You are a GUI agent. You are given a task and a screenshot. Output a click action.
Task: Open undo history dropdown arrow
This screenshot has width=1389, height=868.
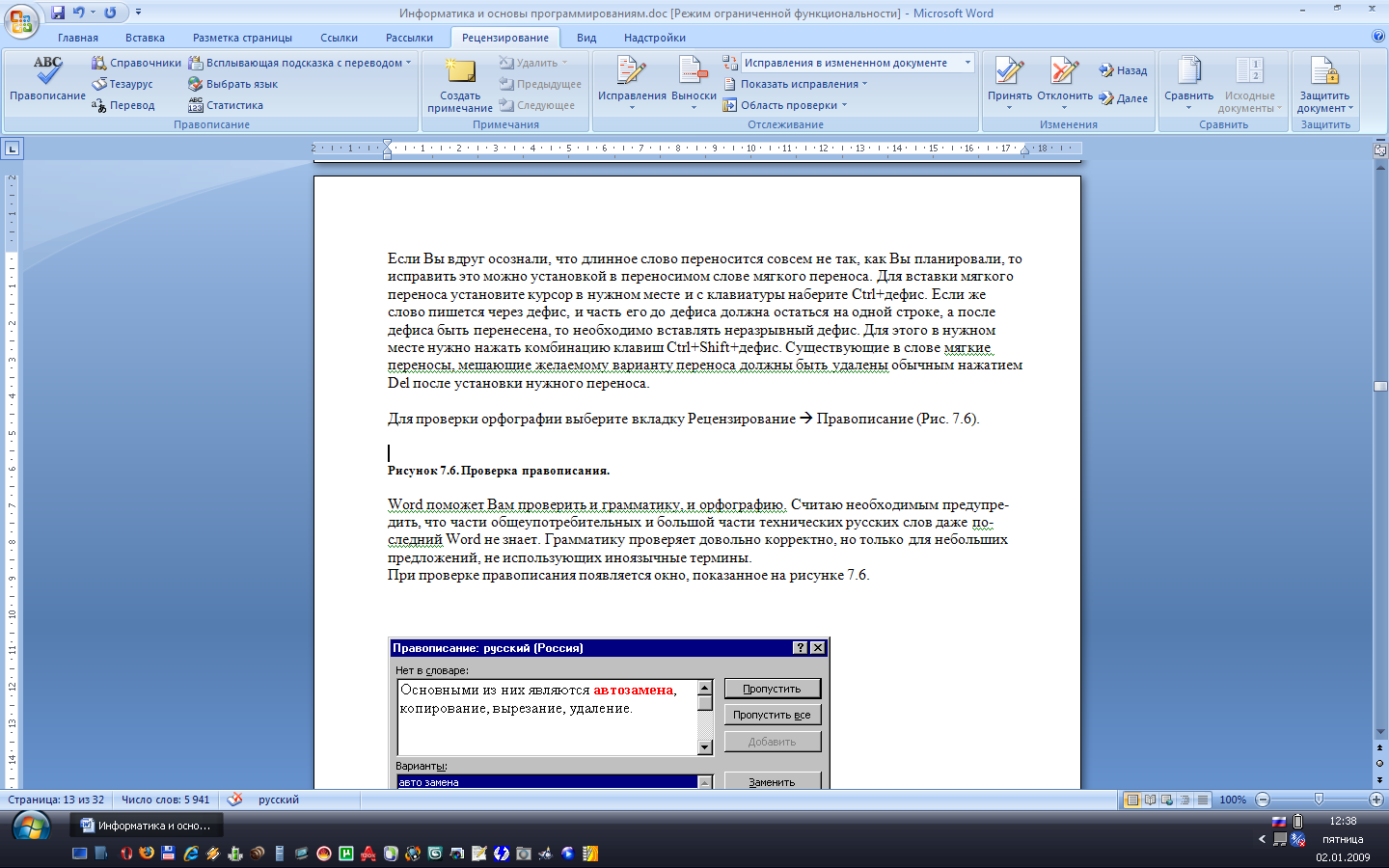pos(93,13)
